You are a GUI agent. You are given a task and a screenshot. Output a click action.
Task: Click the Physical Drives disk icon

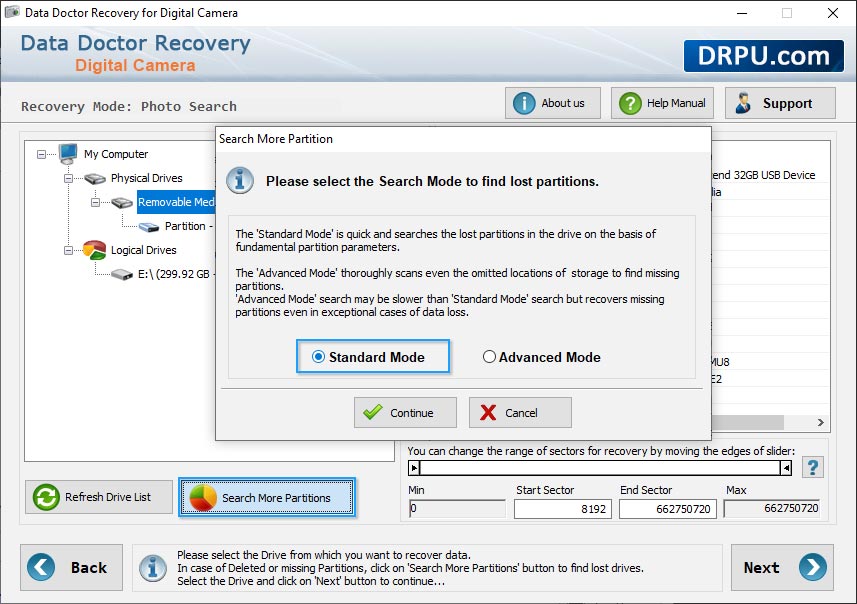[x=95, y=178]
